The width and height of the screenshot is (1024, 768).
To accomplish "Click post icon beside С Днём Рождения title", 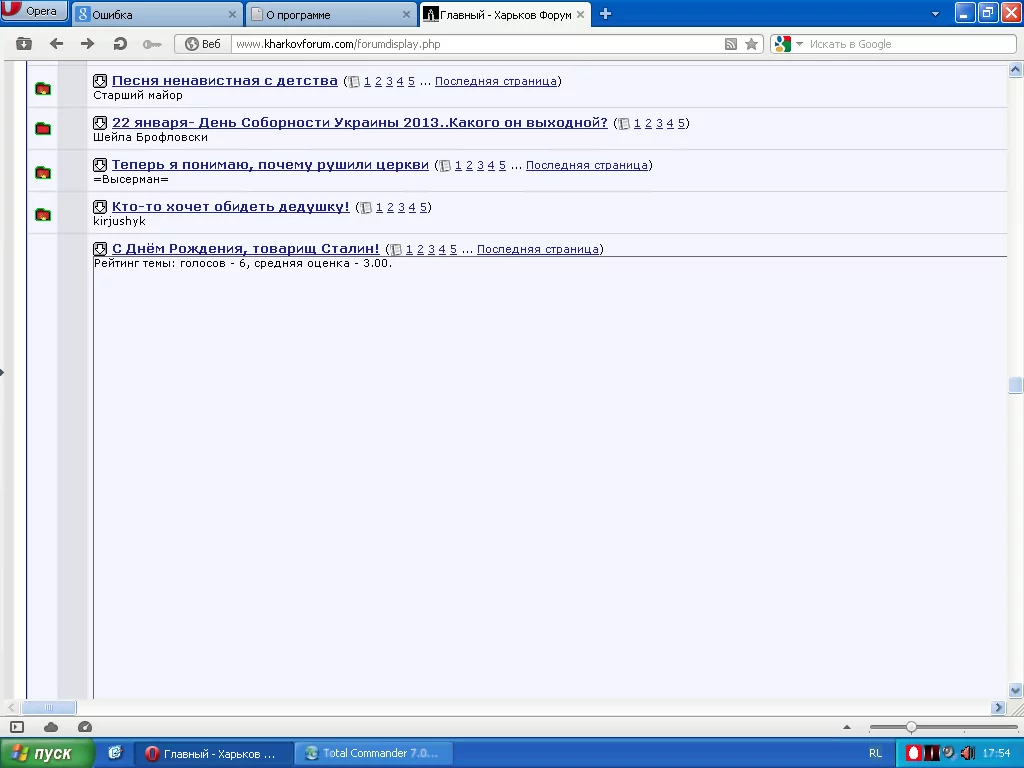I will (100, 249).
